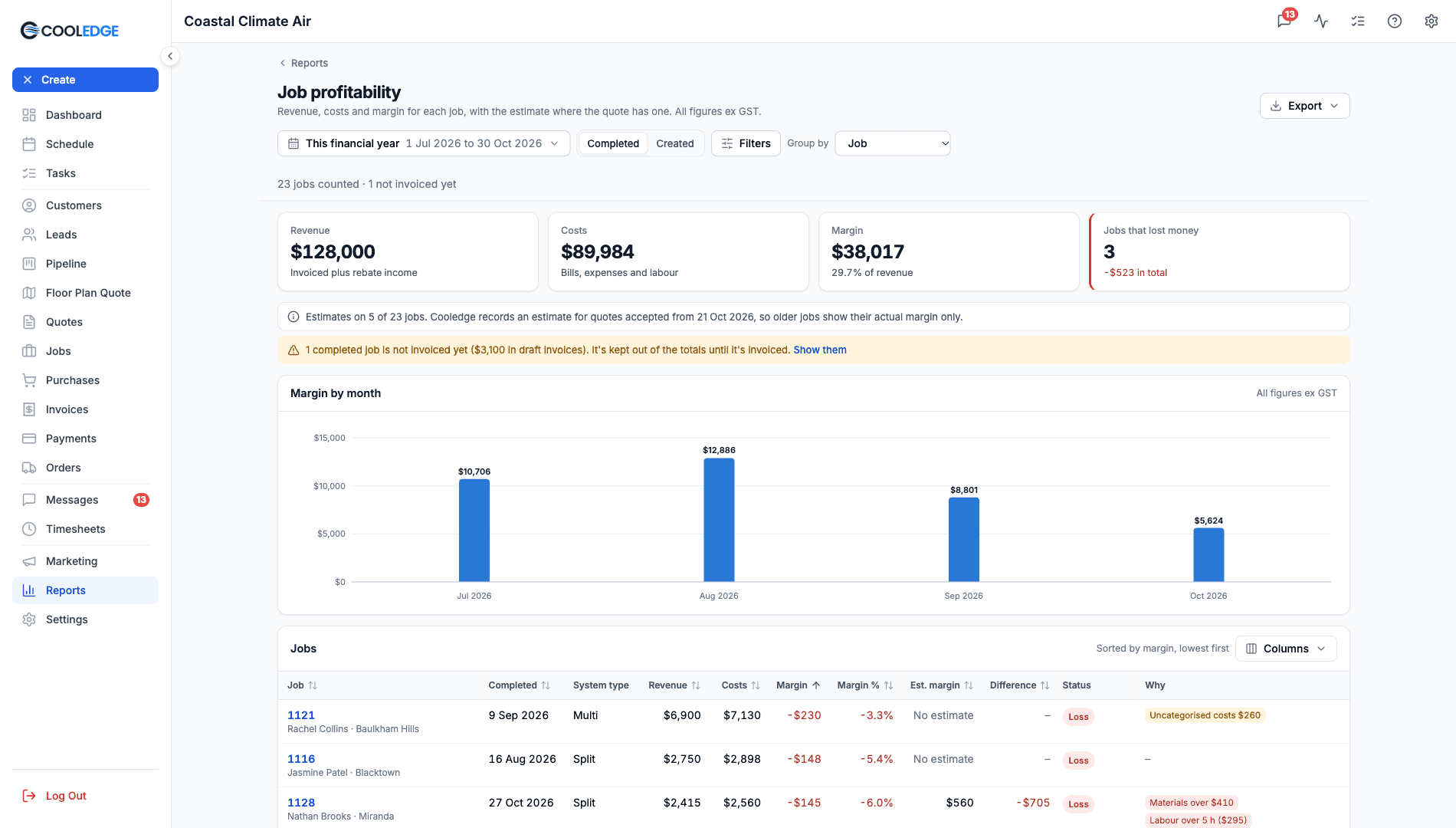Sort by Est. margin column
Screen dimensions: 1456x828
click(942, 685)
